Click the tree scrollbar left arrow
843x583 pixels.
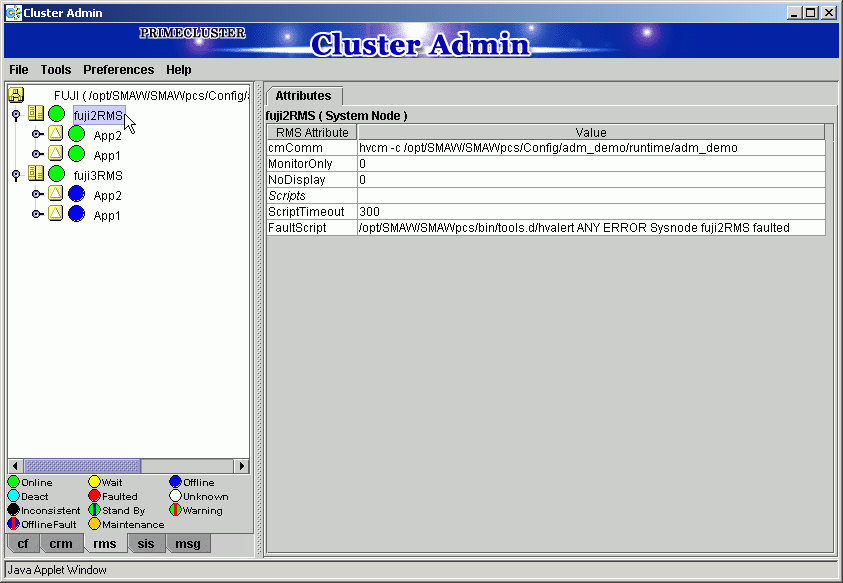click(x=15, y=466)
